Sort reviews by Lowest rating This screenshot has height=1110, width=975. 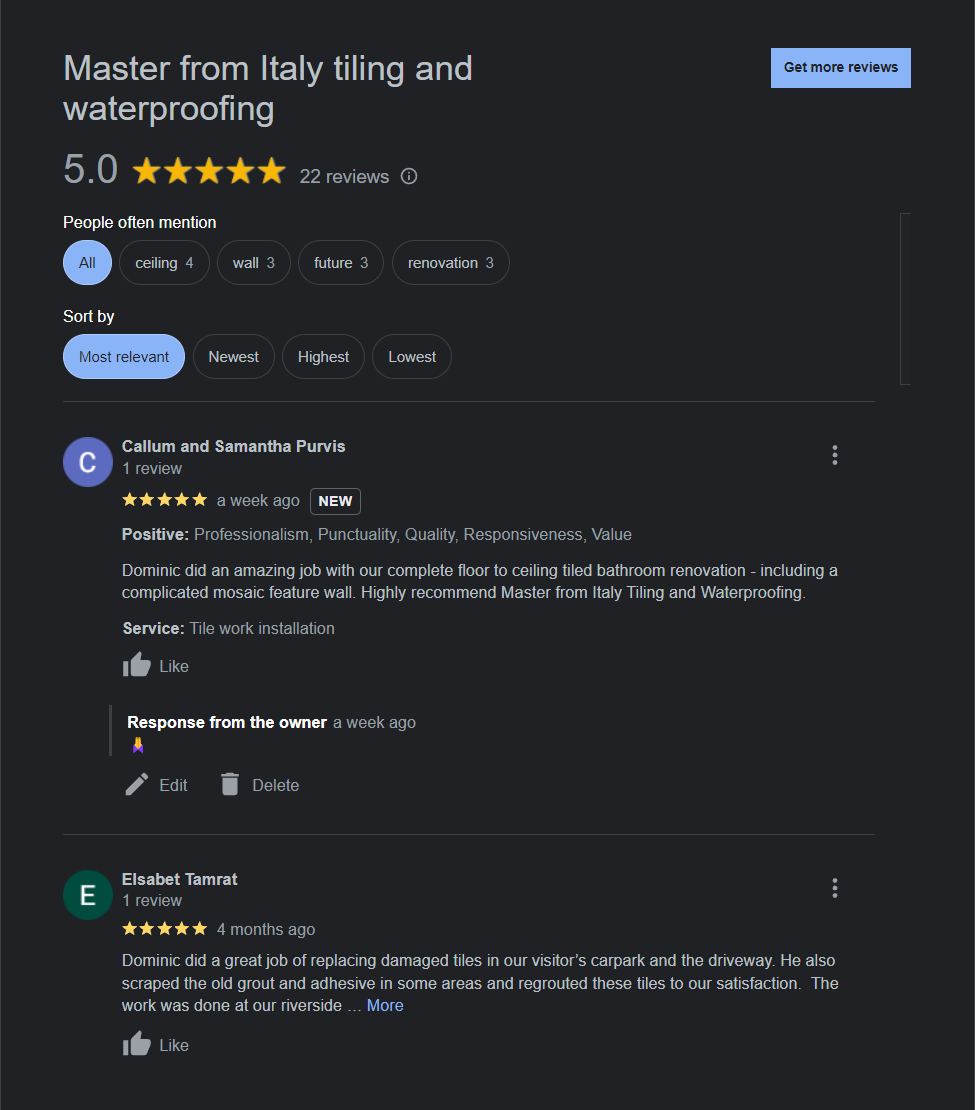(412, 357)
